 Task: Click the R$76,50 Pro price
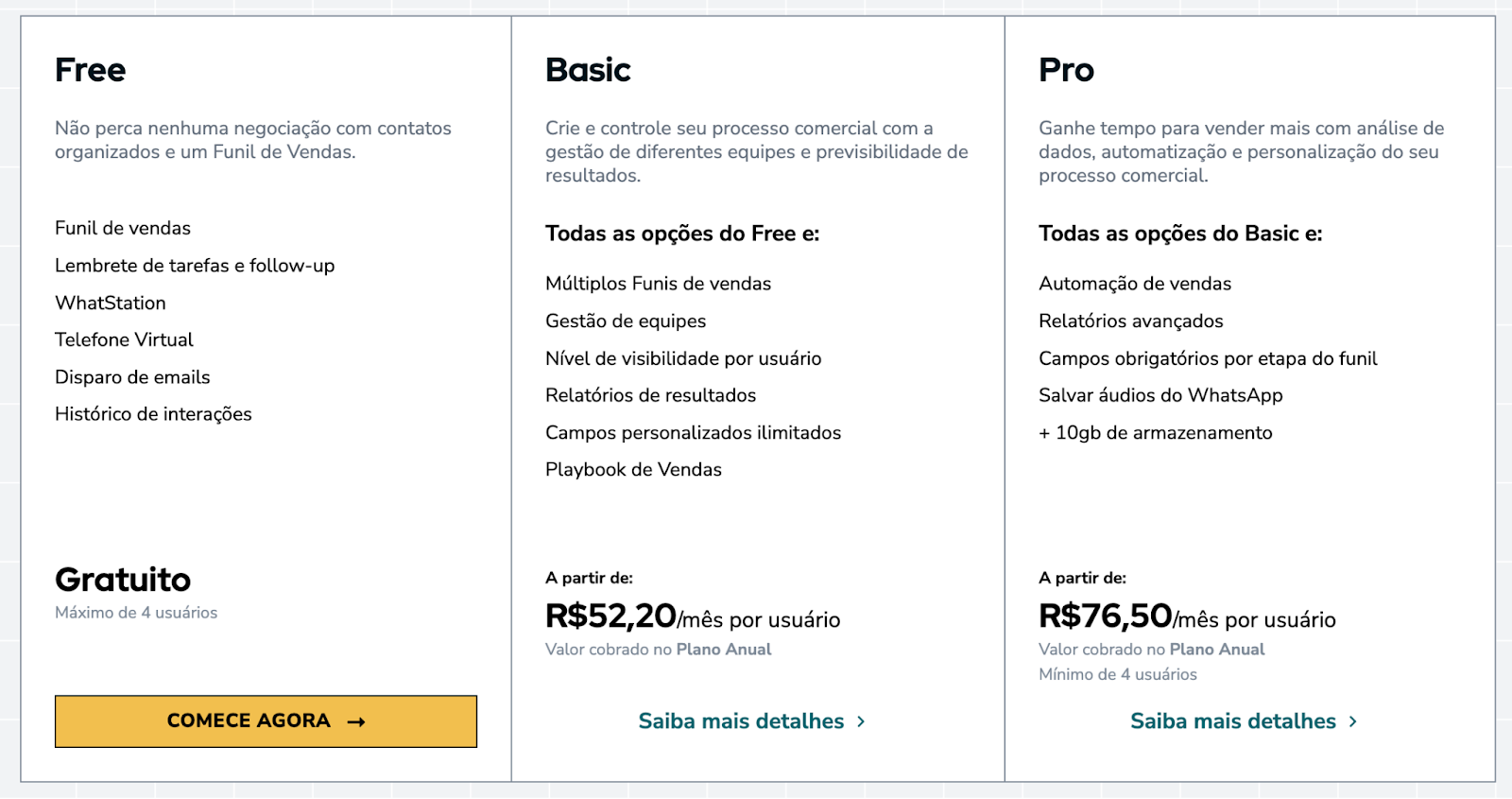click(1106, 617)
